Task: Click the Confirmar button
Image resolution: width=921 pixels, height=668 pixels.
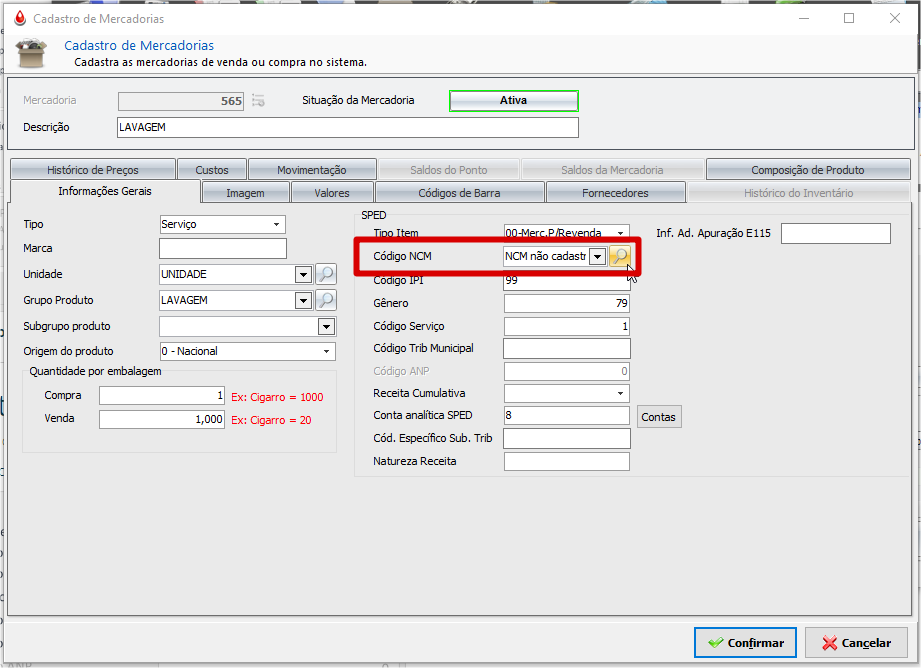Action: [745, 643]
